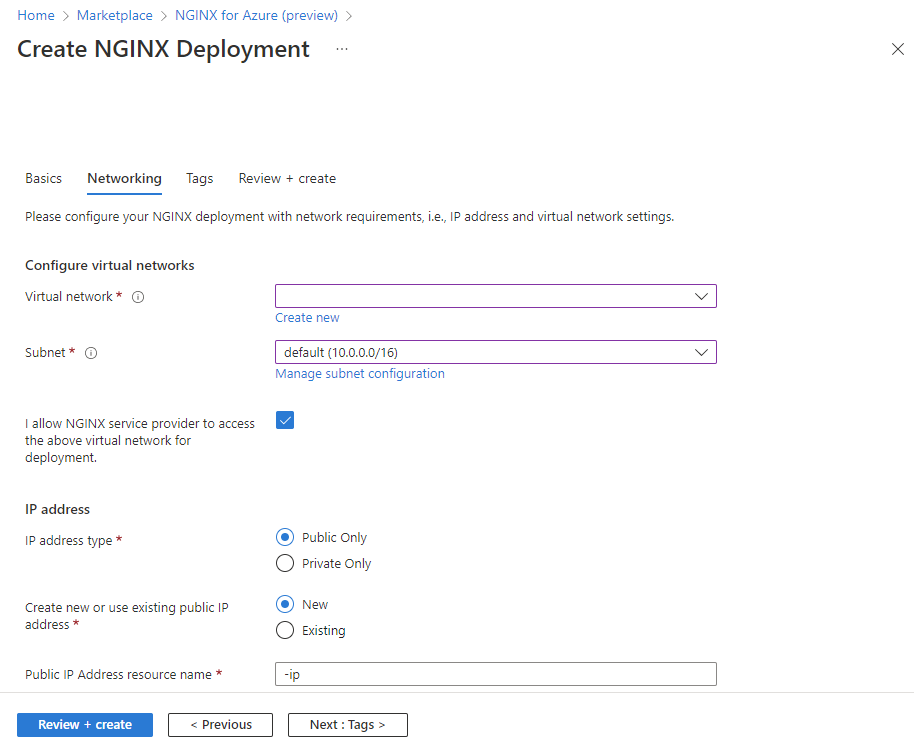Open Manage subnet configuration link
This screenshot has width=914, height=748.
point(360,374)
